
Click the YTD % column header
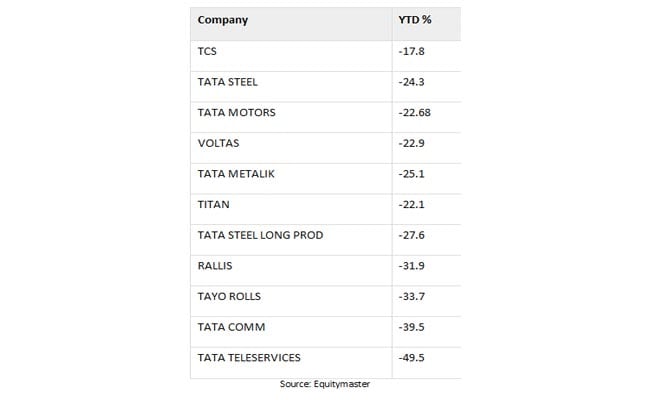coord(415,19)
